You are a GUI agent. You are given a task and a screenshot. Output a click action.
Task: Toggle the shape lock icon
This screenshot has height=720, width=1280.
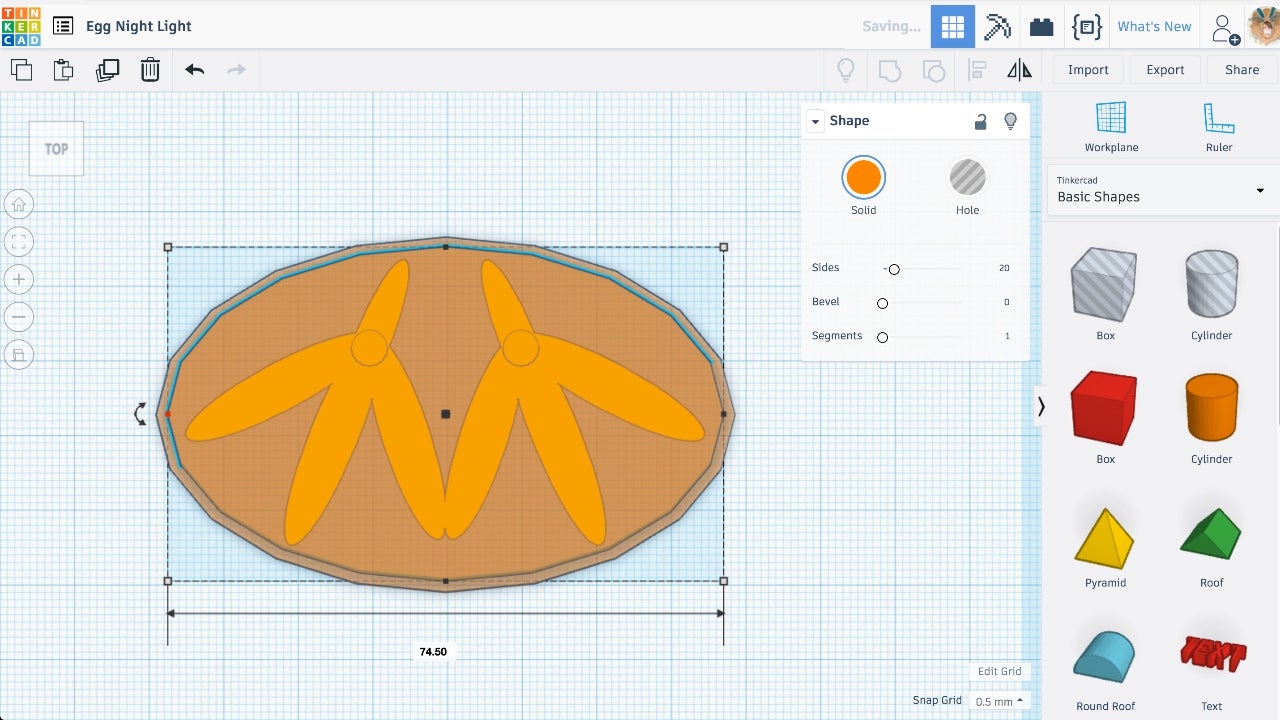(x=980, y=121)
